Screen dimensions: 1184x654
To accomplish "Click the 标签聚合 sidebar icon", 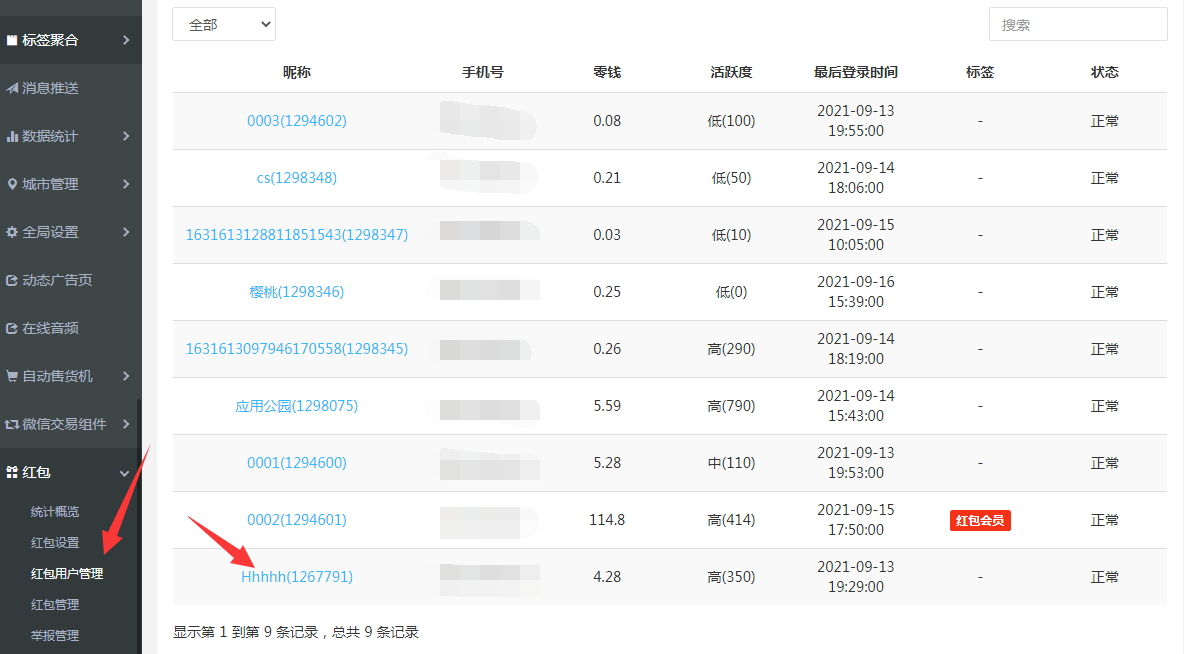I will (12, 41).
